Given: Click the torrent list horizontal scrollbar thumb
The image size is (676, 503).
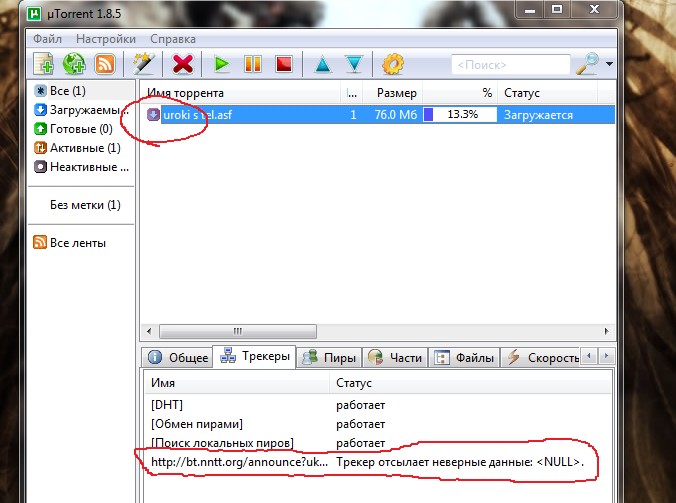Looking at the screenshot, I should point(238,331).
